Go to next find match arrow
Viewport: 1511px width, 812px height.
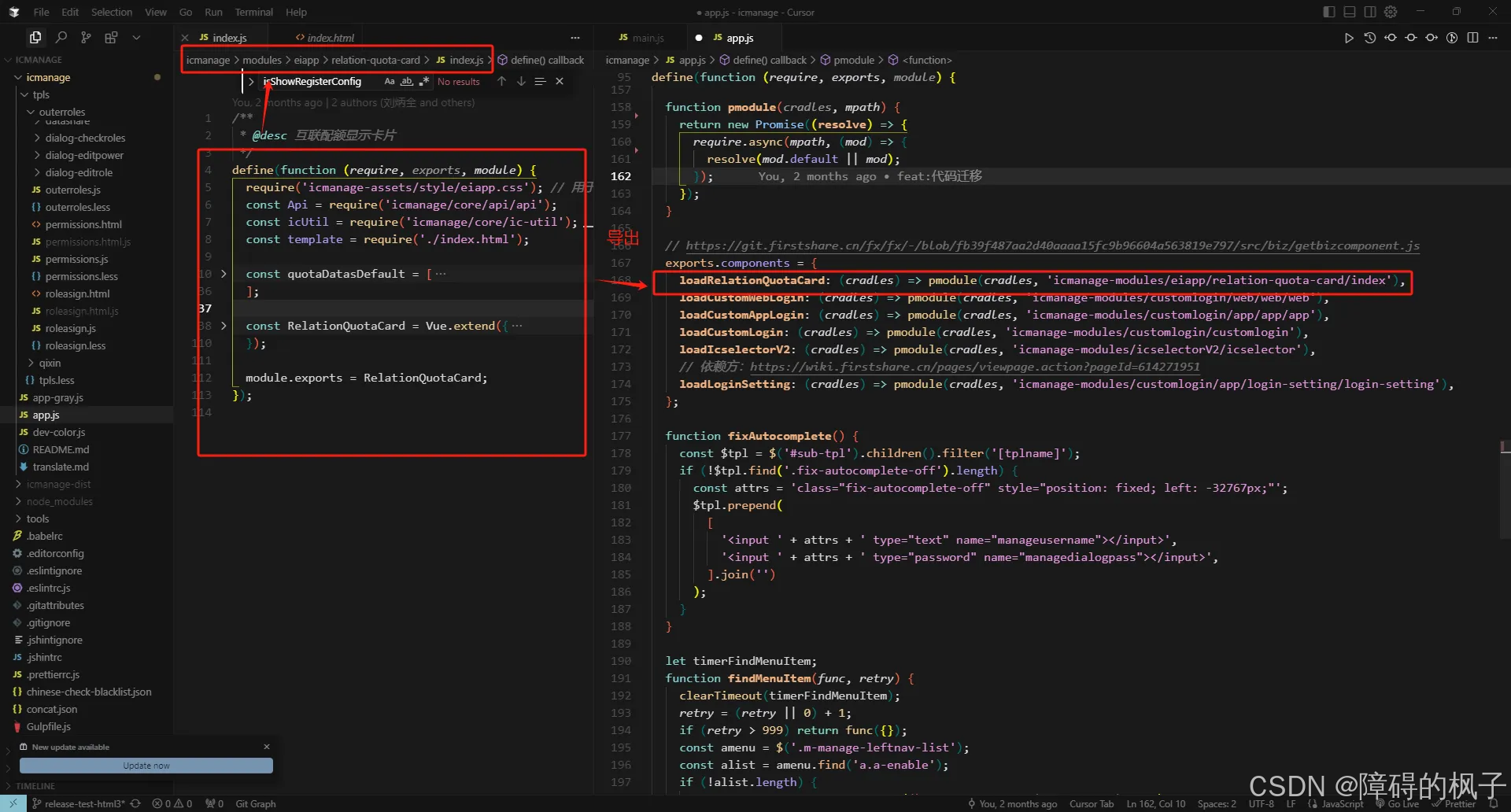tap(521, 81)
